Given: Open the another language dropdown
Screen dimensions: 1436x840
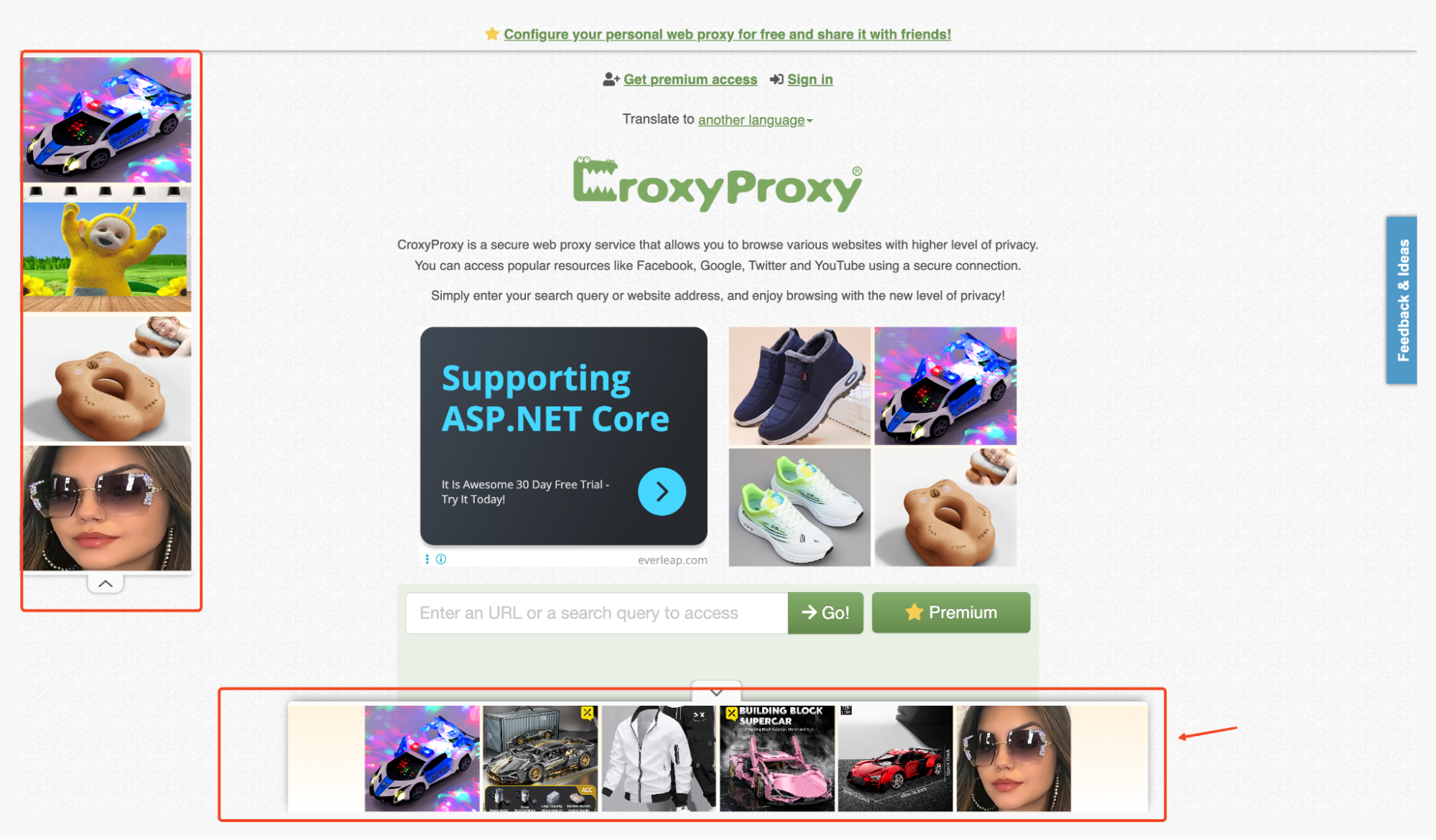Looking at the screenshot, I should (x=755, y=120).
